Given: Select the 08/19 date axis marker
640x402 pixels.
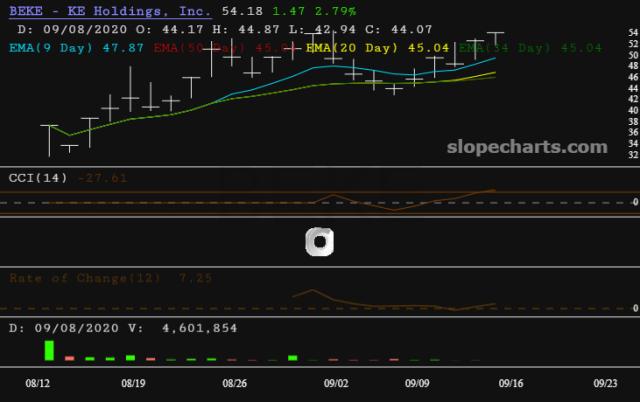Looking at the screenshot, I should coord(133,383).
